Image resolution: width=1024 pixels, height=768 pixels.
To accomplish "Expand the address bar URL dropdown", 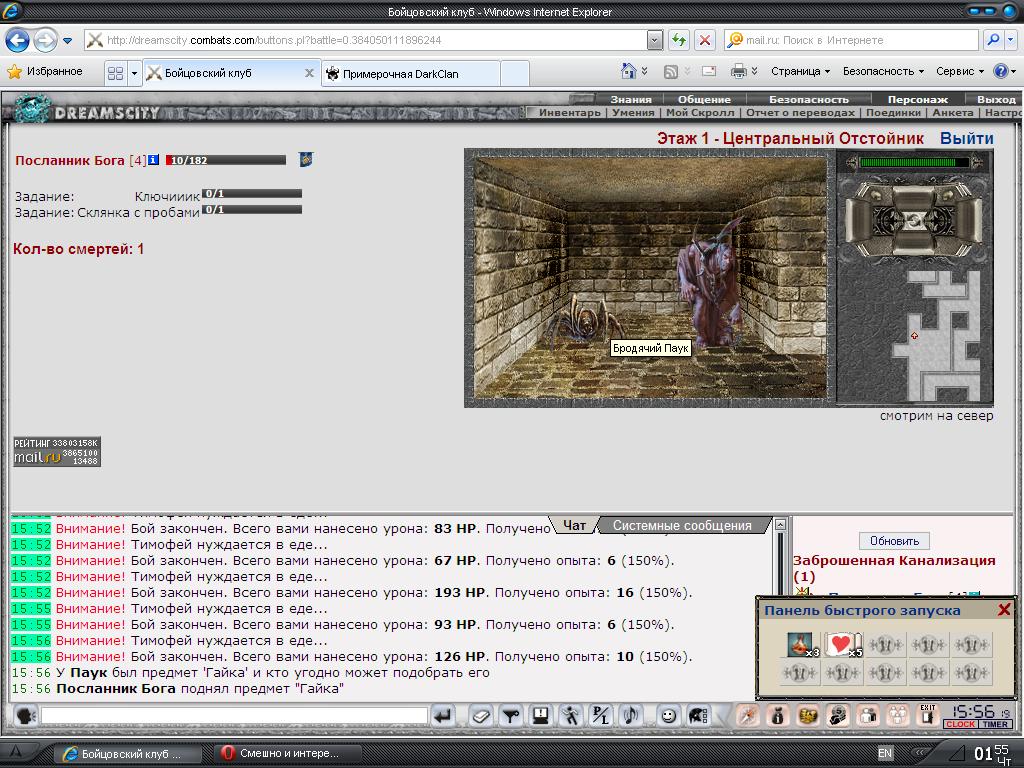I will pyautogui.click(x=655, y=40).
